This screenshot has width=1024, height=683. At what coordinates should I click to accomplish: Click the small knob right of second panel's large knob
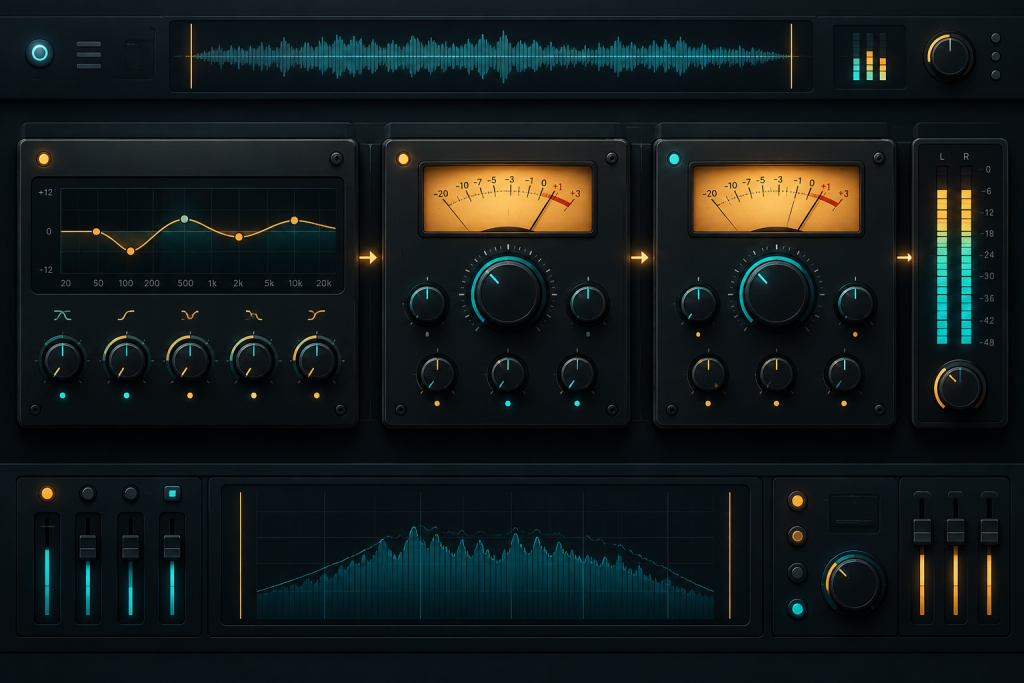[856, 304]
